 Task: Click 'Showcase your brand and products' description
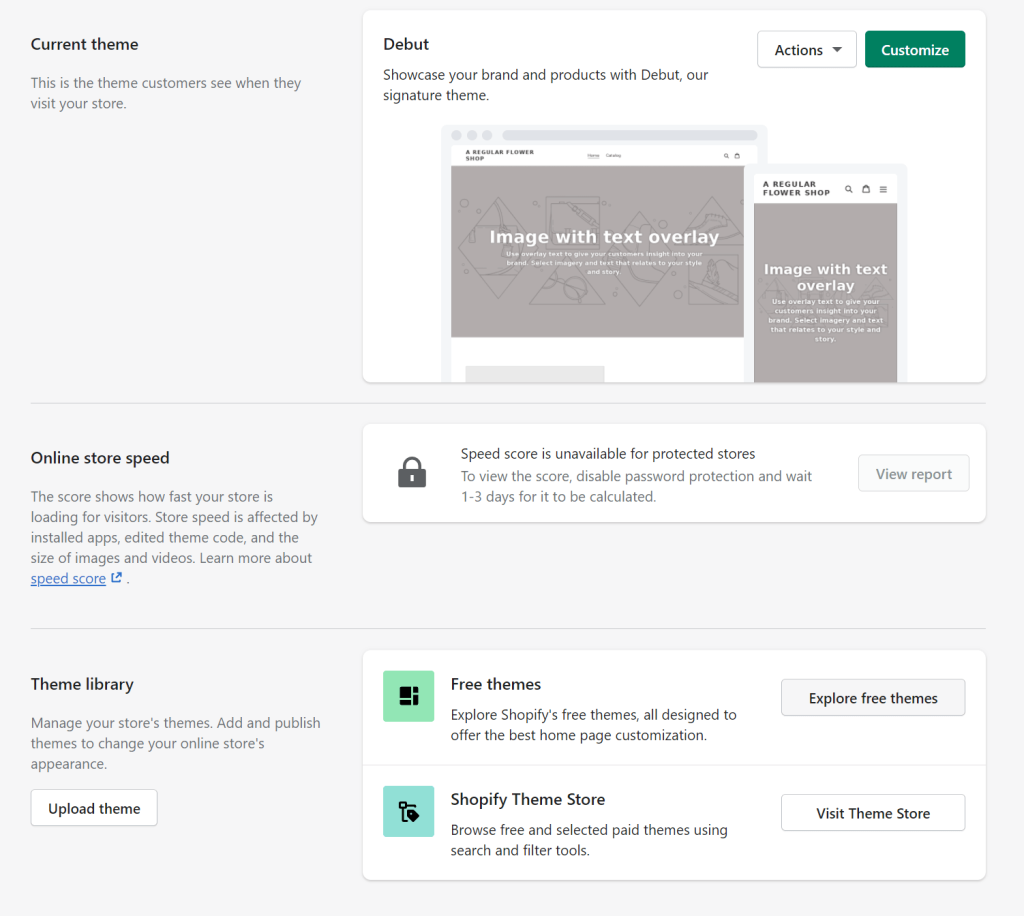(545, 85)
